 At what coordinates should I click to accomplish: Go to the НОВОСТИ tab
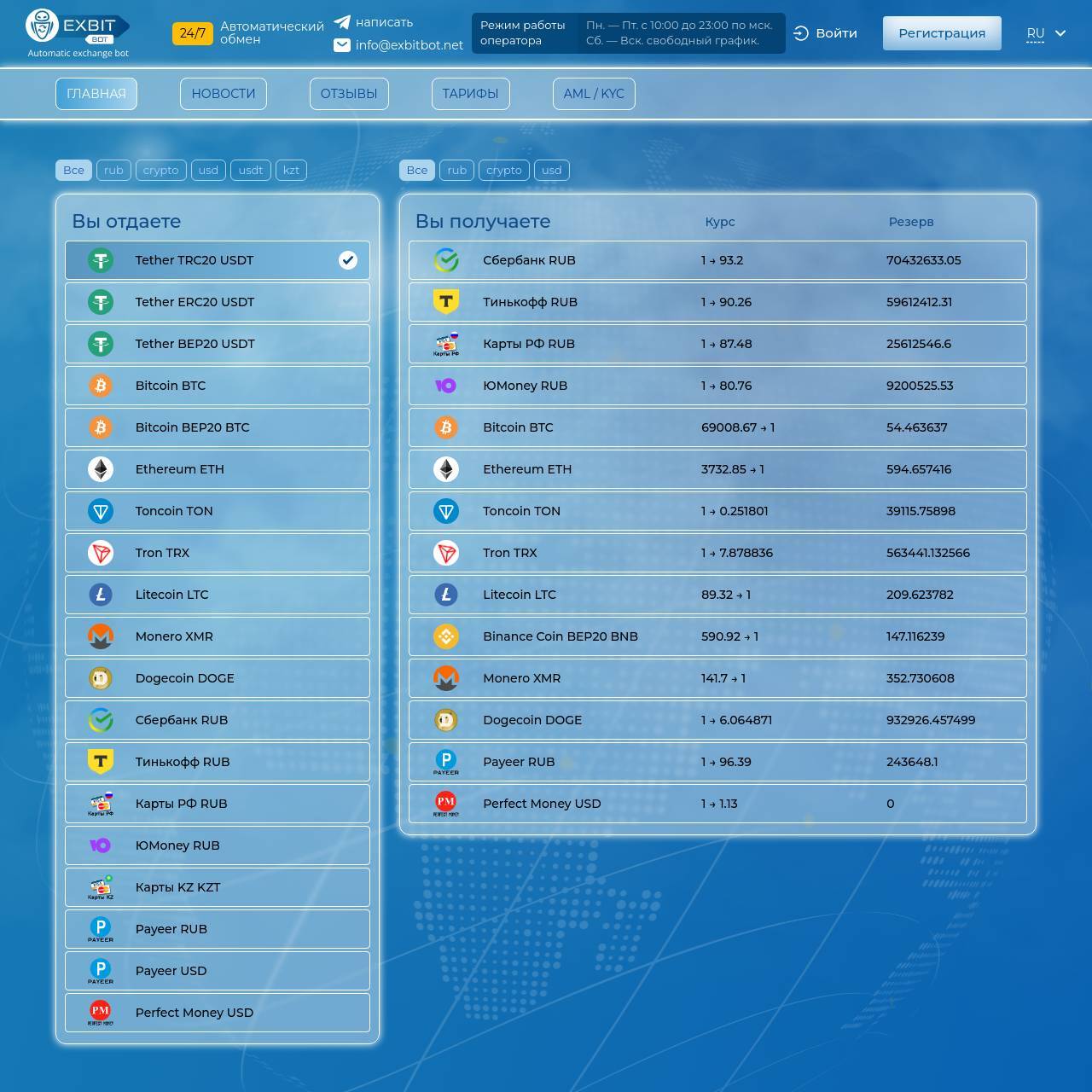pos(224,94)
